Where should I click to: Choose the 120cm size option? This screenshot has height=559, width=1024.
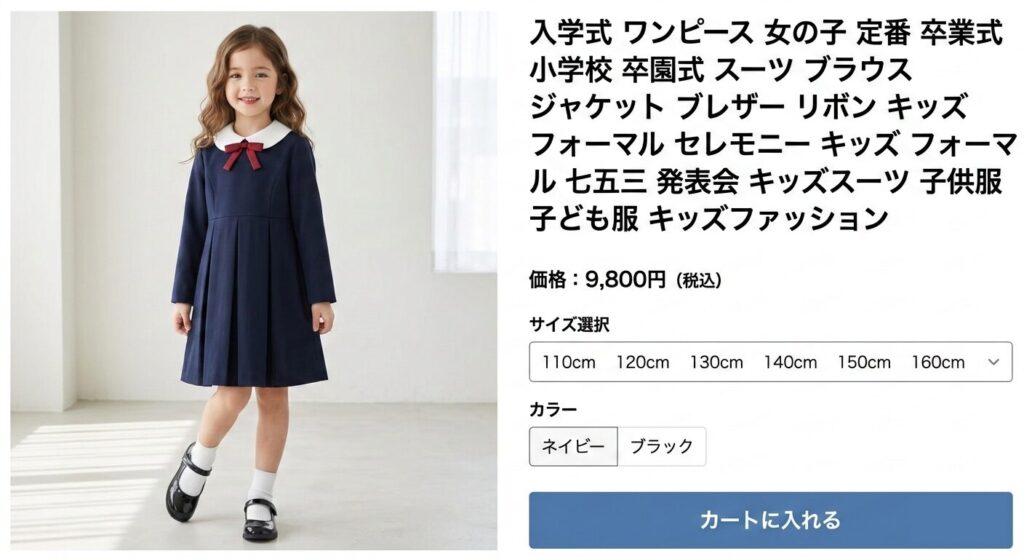643,362
